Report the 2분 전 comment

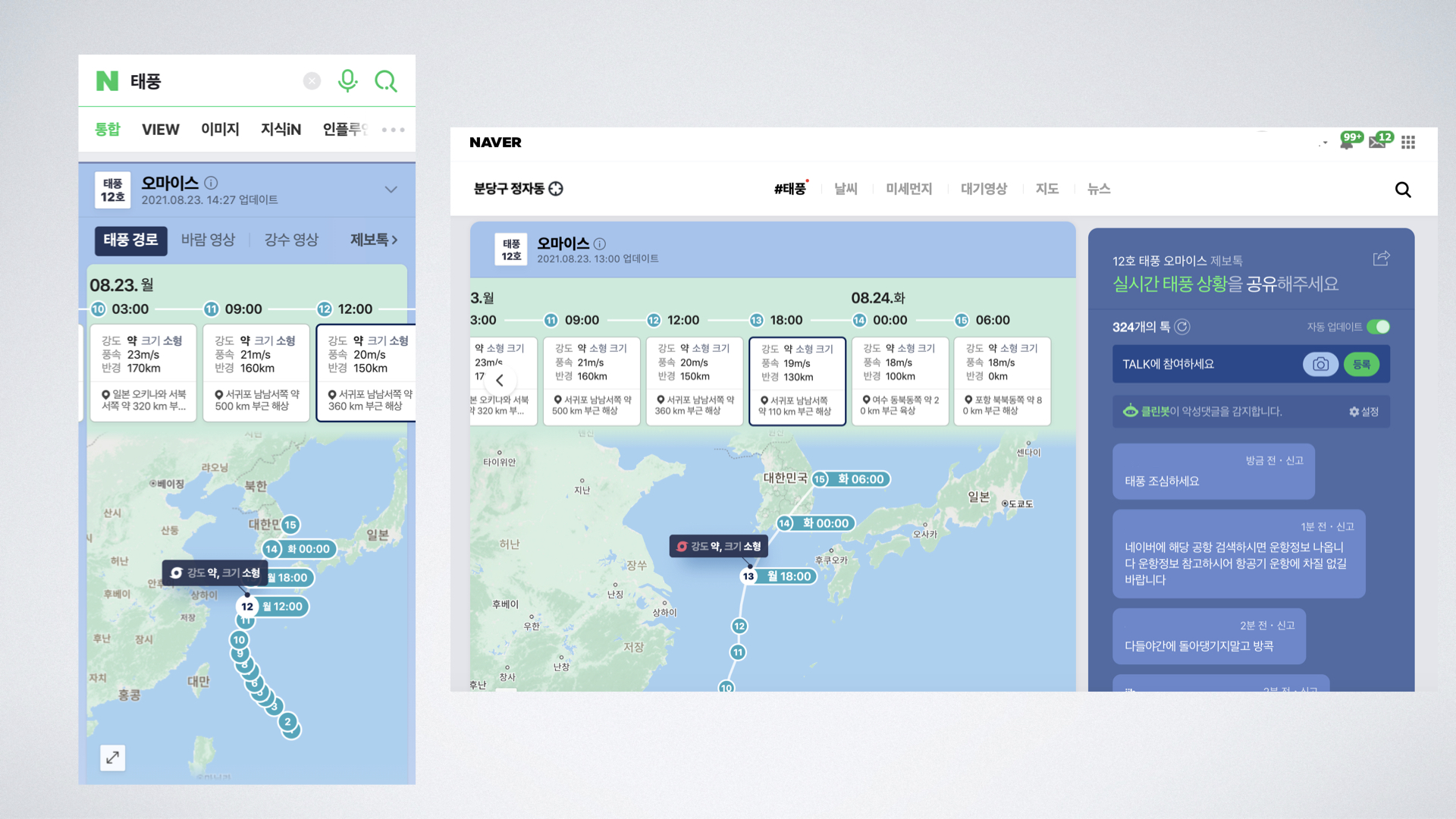click(x=1285, y=626)
